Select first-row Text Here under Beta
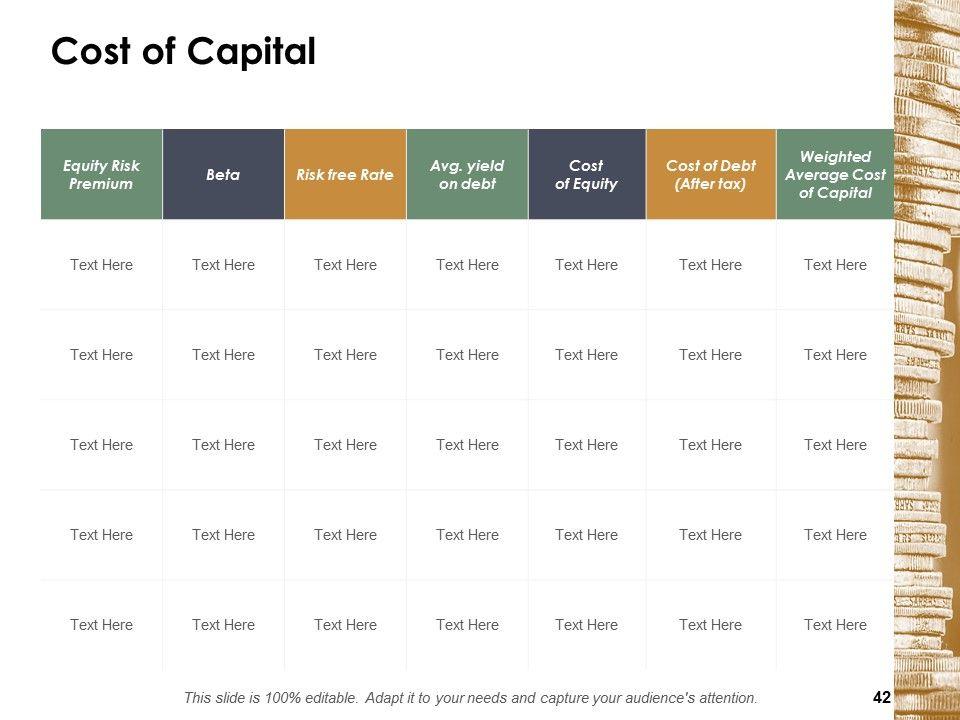This screenshot has height=720, width=960. (223, 265)
